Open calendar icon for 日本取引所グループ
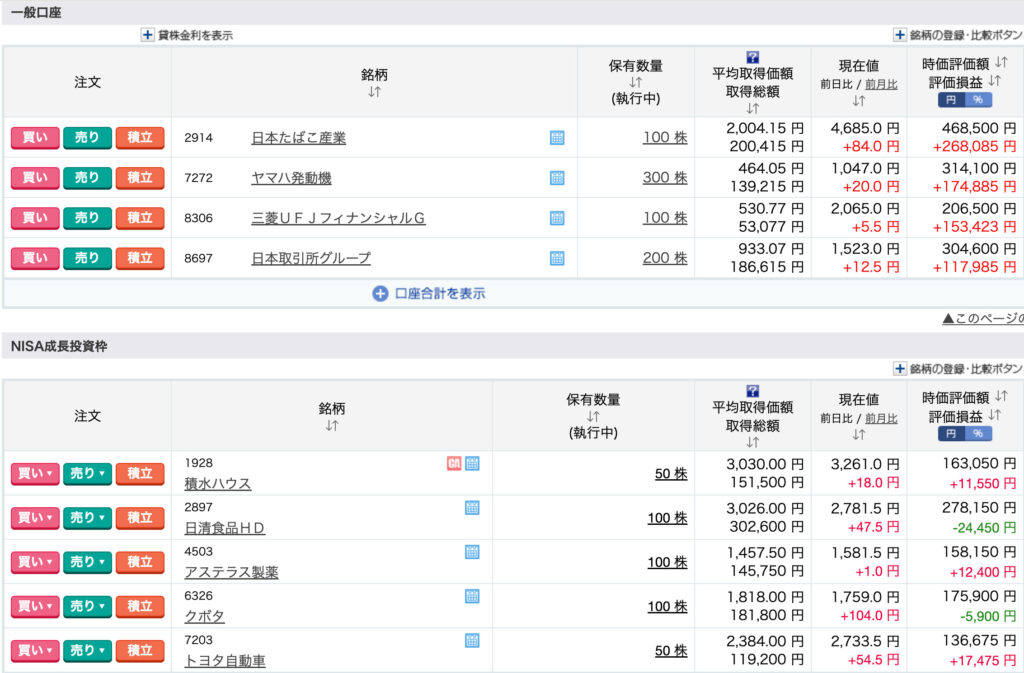The height and width of the screenshot is (673, 1024). (556, 258)
